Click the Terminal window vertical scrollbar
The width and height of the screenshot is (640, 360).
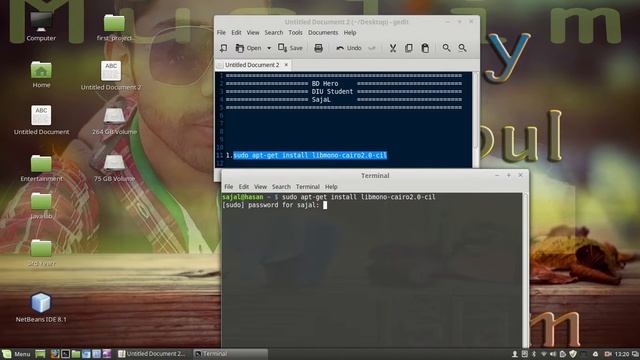click(525, 269)
